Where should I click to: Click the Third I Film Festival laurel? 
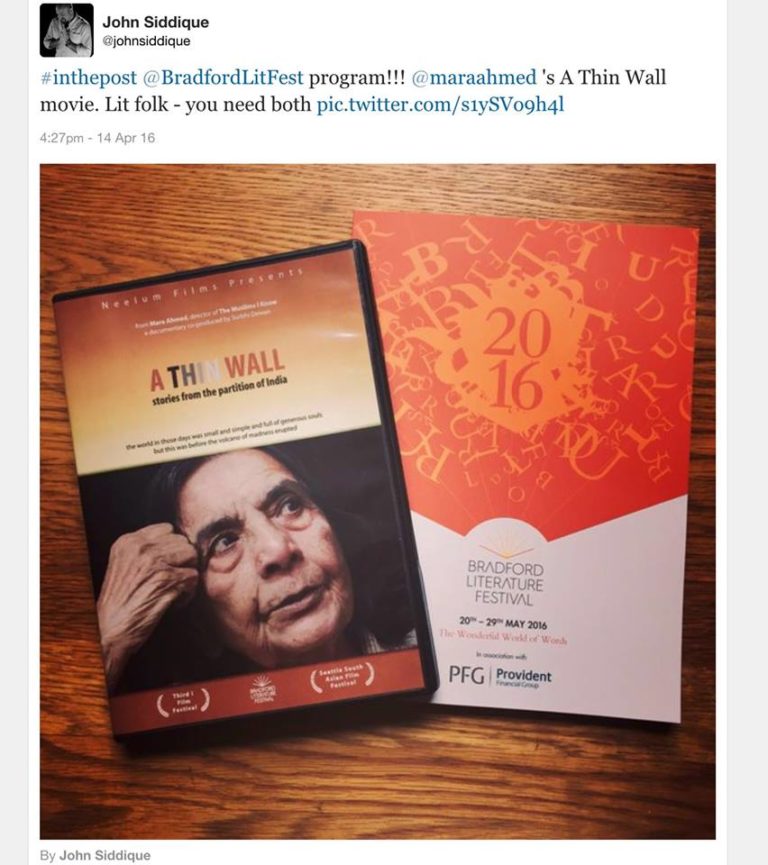[x=183, y=702]
